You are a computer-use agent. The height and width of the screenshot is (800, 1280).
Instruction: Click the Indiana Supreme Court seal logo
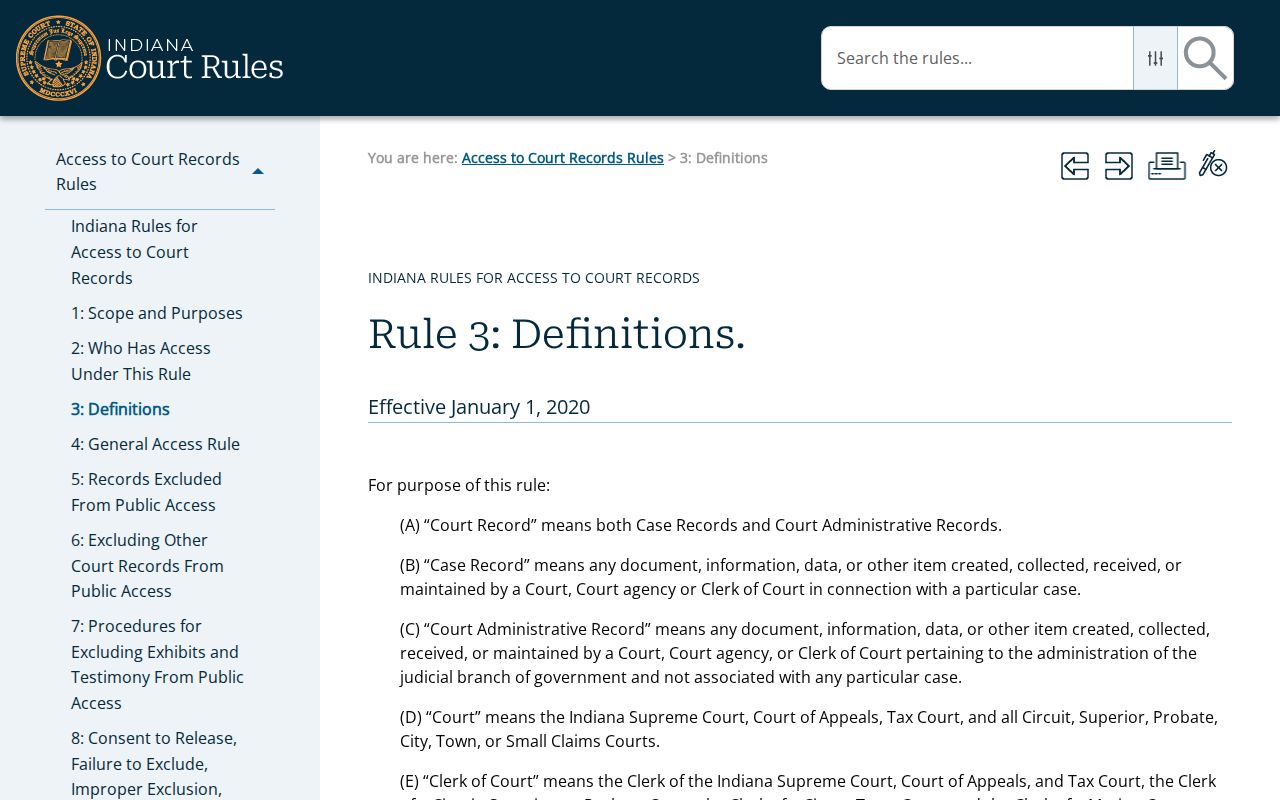click(59, 58)
